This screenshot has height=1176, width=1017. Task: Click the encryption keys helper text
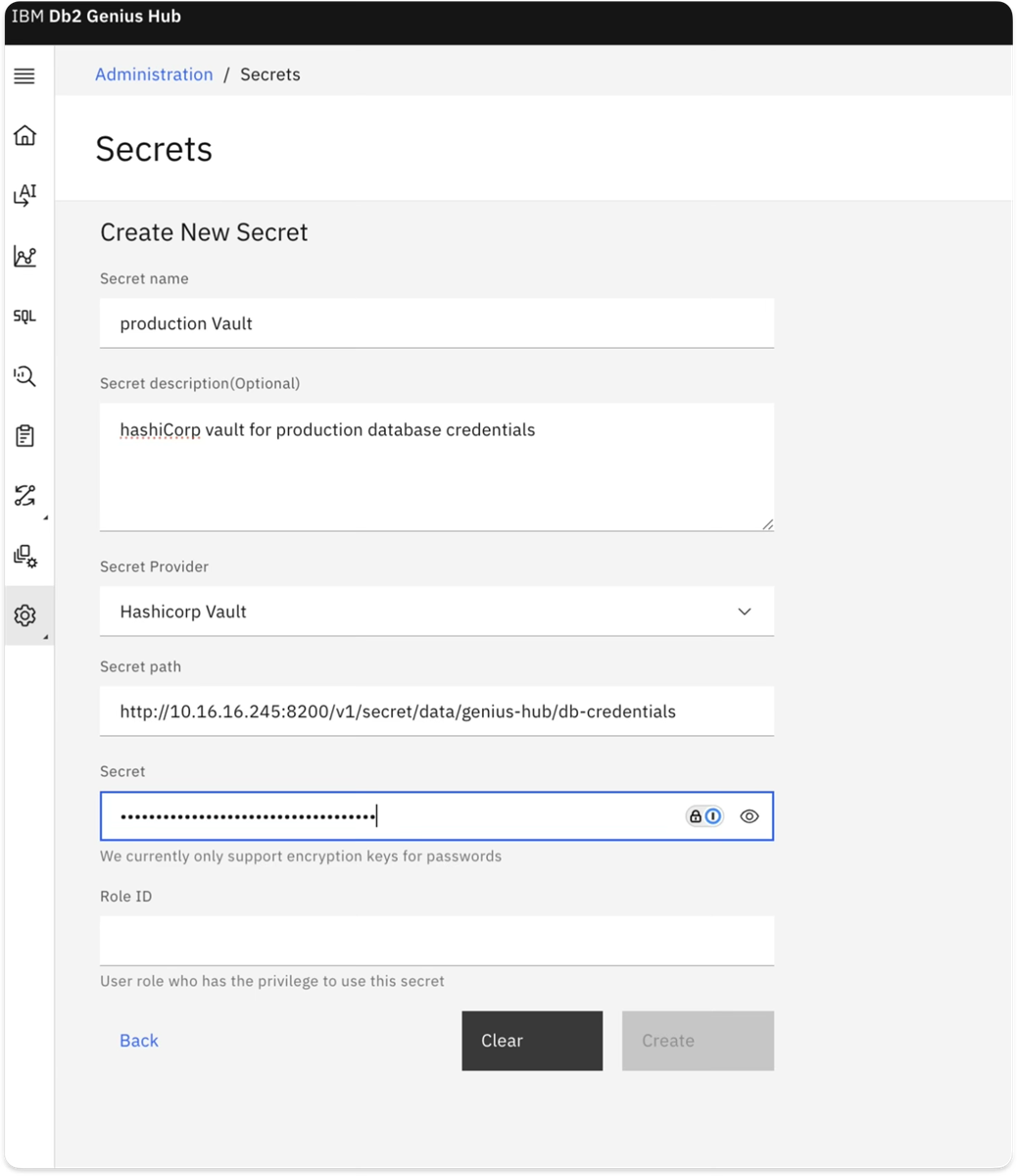point(301,857)
